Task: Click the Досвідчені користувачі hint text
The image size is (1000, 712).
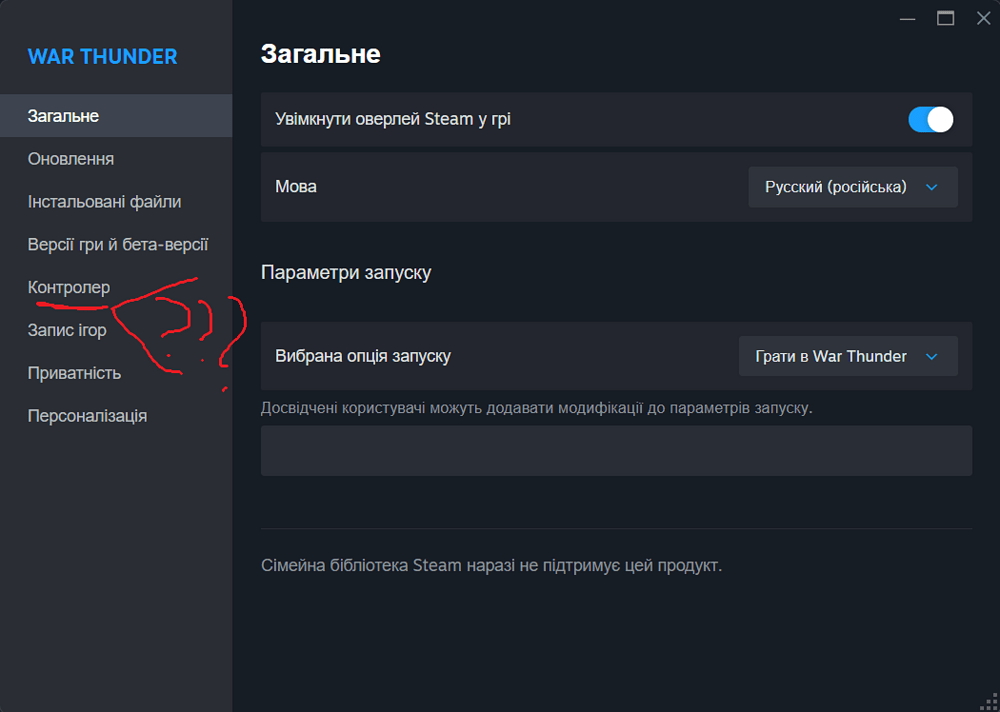Action: click(537, 408)
